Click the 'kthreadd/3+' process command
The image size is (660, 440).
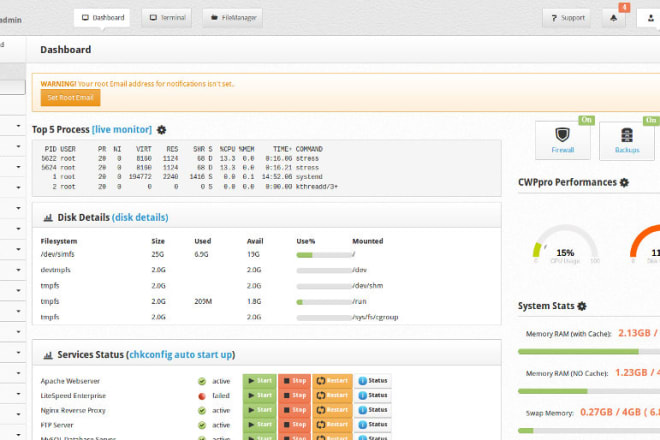coord(317,187)
